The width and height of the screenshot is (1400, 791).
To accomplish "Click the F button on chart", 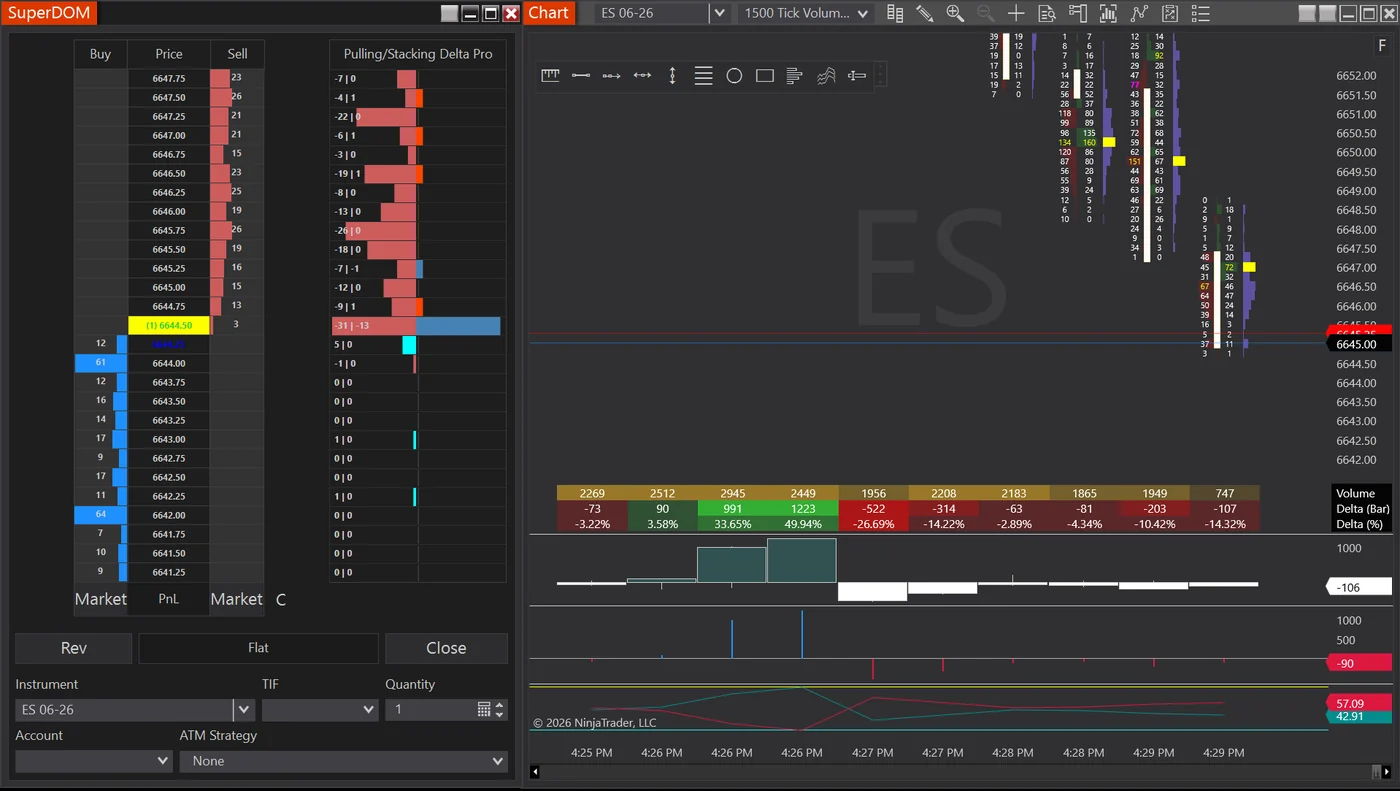I will click(1382, 46).
